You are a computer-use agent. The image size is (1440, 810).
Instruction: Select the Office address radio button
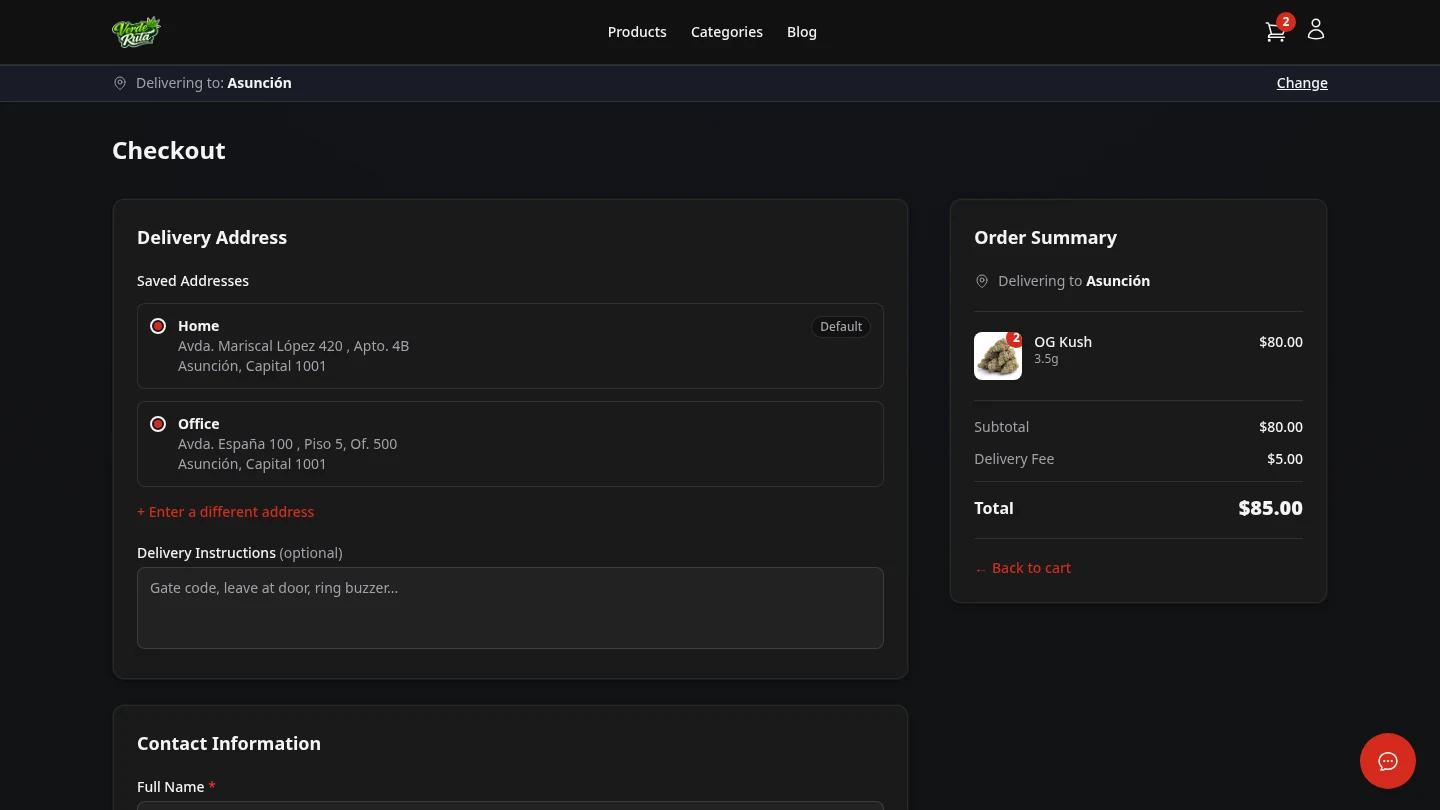(158, 424)
